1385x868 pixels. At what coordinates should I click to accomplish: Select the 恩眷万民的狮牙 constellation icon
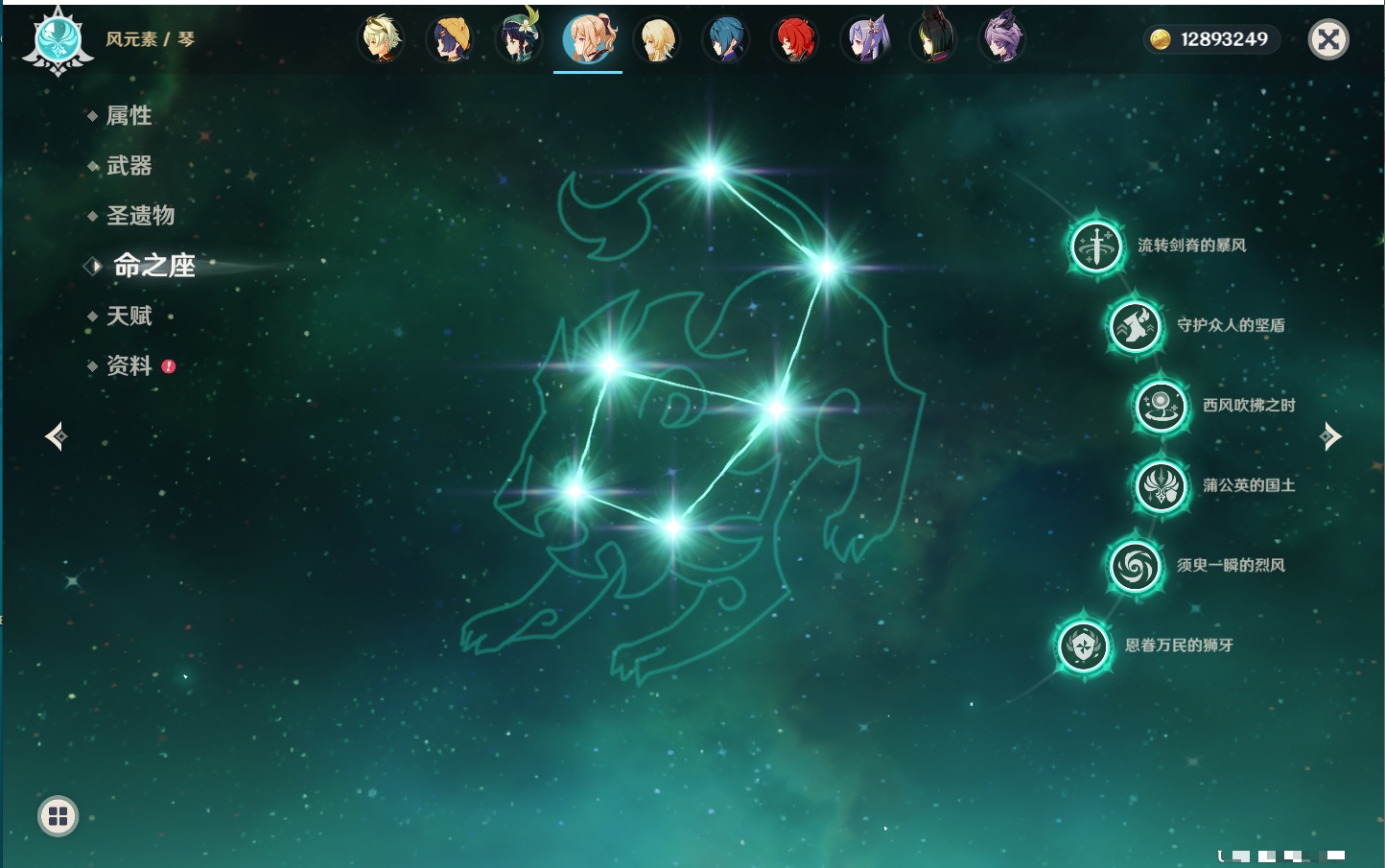[x=1084, y=645]
